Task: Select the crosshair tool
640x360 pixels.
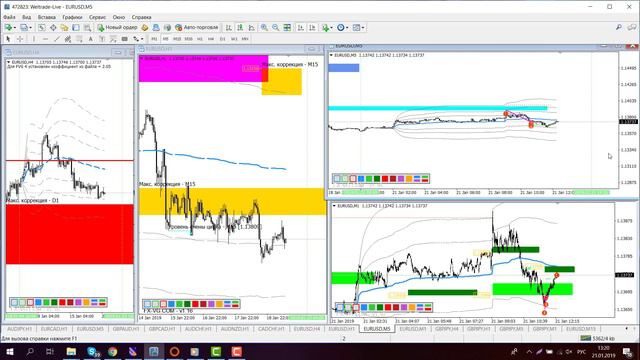Action: click(20, 39)
